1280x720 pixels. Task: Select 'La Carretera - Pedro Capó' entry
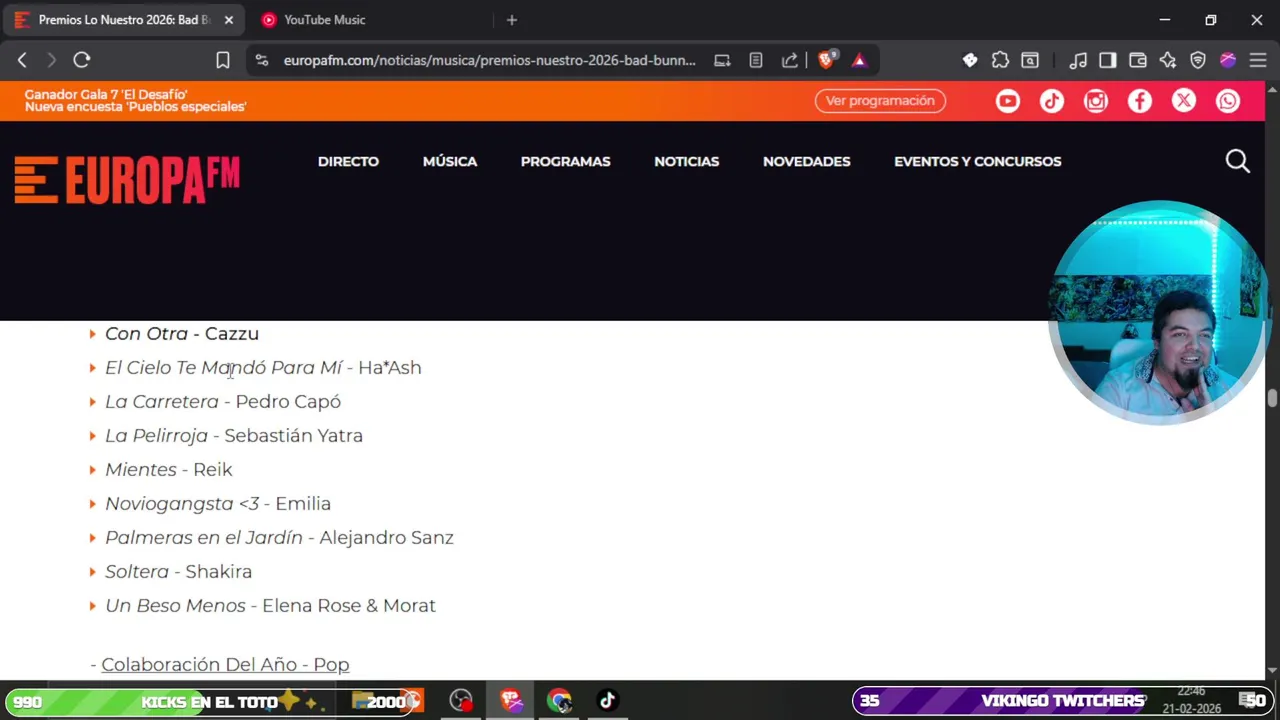pyautogui.click(x=223, y=402)
